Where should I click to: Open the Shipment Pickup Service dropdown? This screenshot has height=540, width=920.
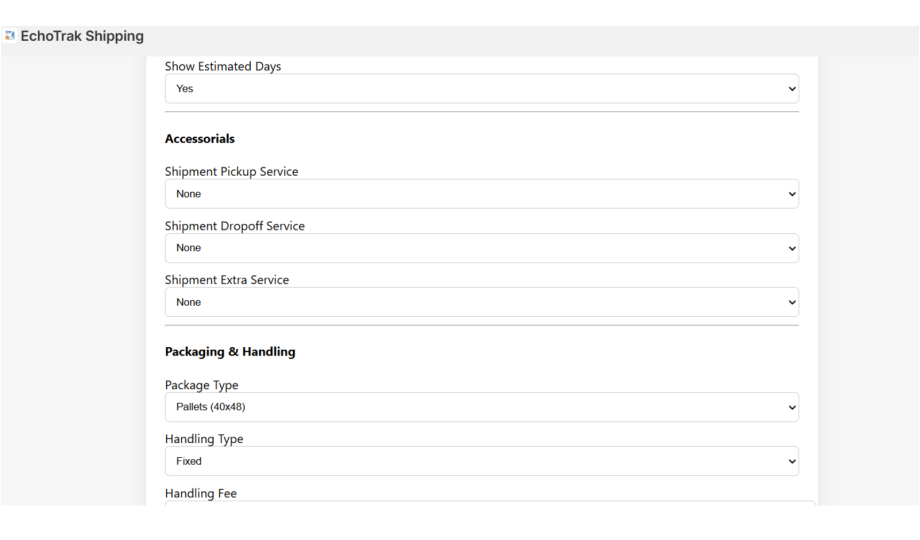(481, 194)
